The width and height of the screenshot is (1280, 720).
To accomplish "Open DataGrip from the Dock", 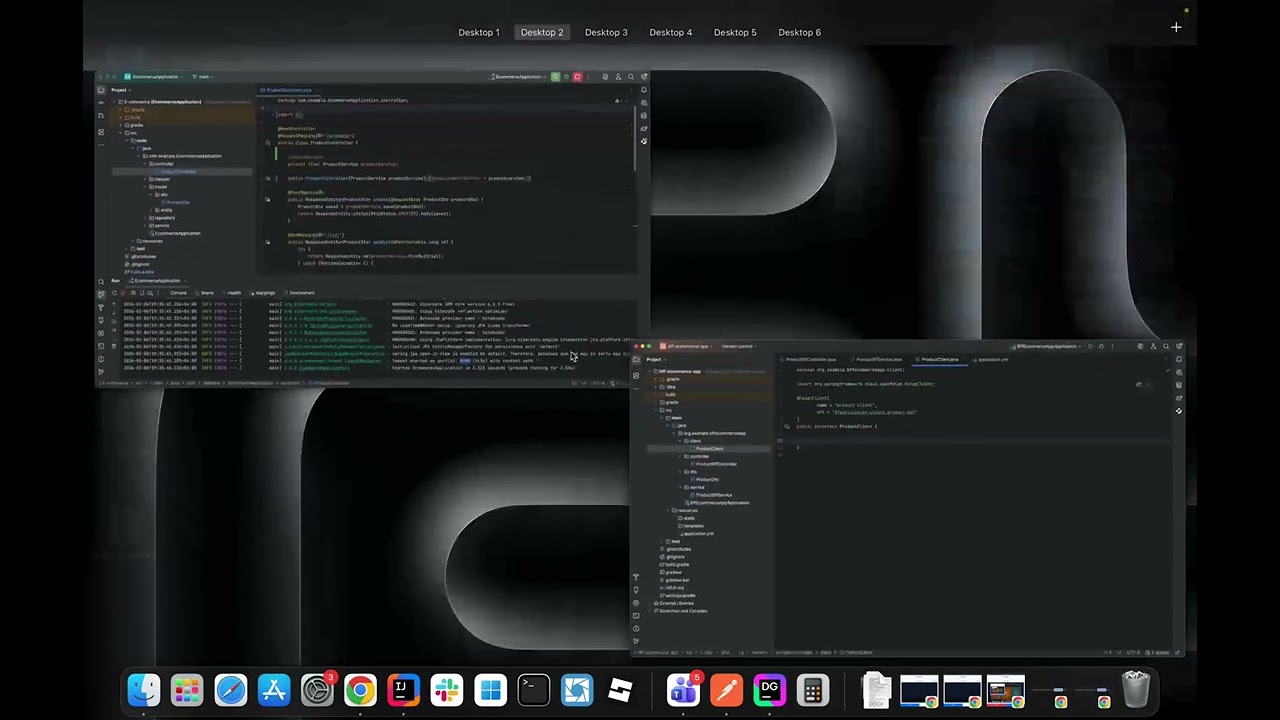I will coord(769,690).
